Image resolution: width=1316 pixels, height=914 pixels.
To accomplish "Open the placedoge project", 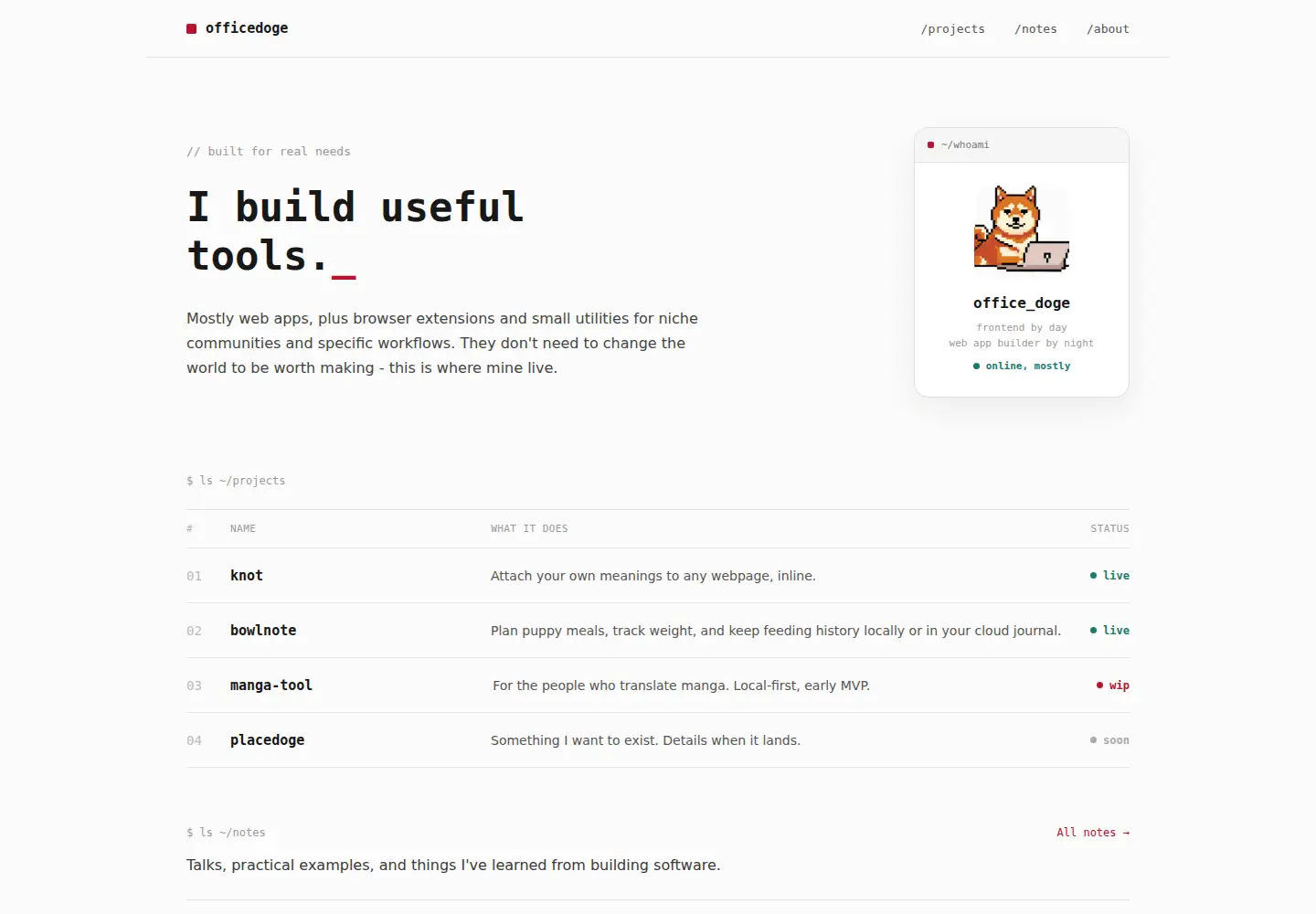I will [268, 740].
